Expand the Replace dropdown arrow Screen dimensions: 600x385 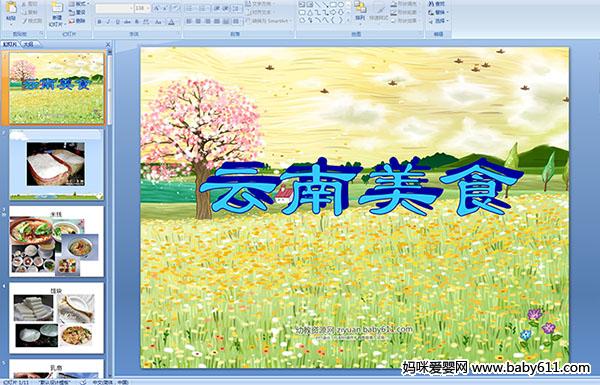[447, 12]
